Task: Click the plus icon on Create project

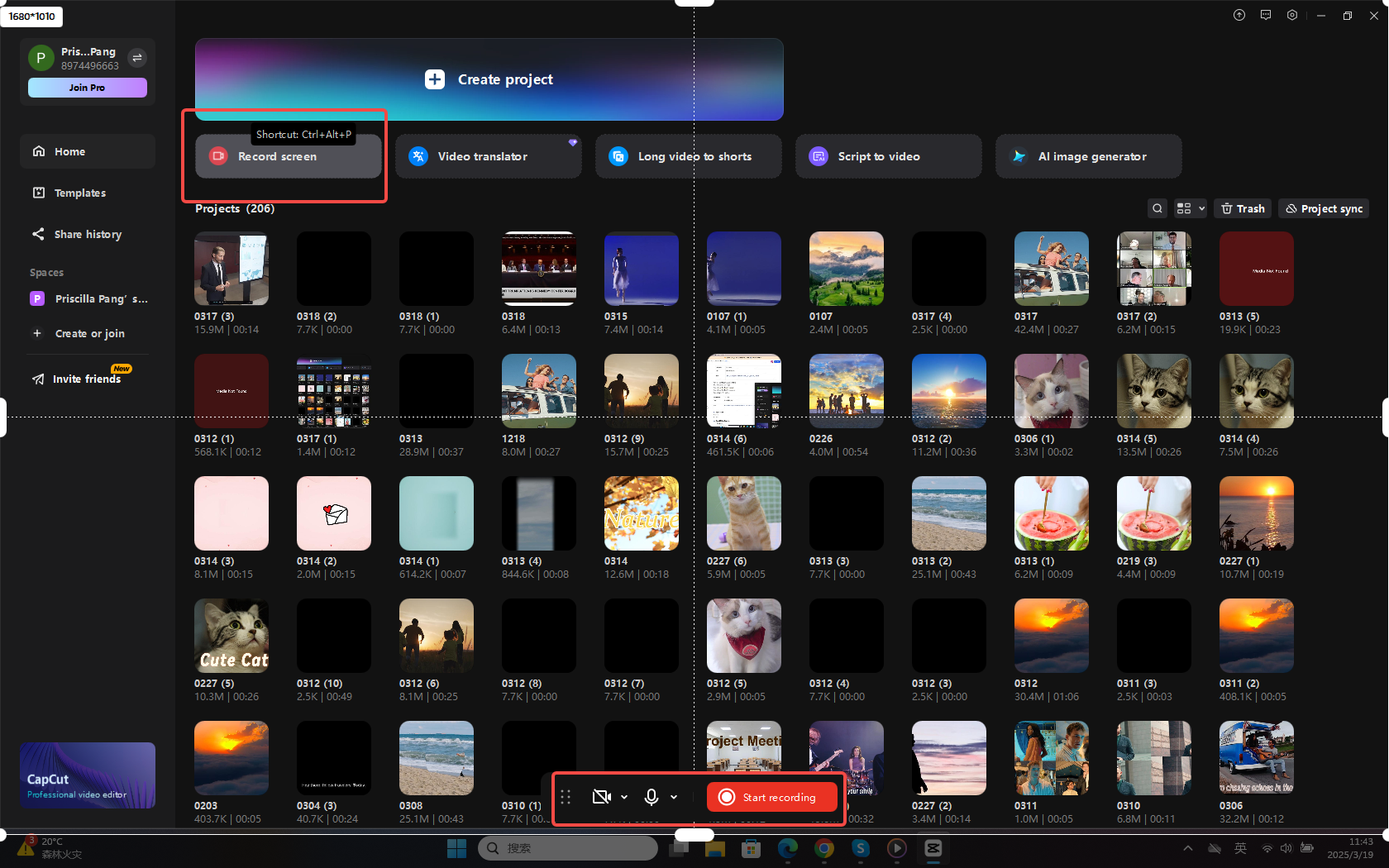Action: 435,79
